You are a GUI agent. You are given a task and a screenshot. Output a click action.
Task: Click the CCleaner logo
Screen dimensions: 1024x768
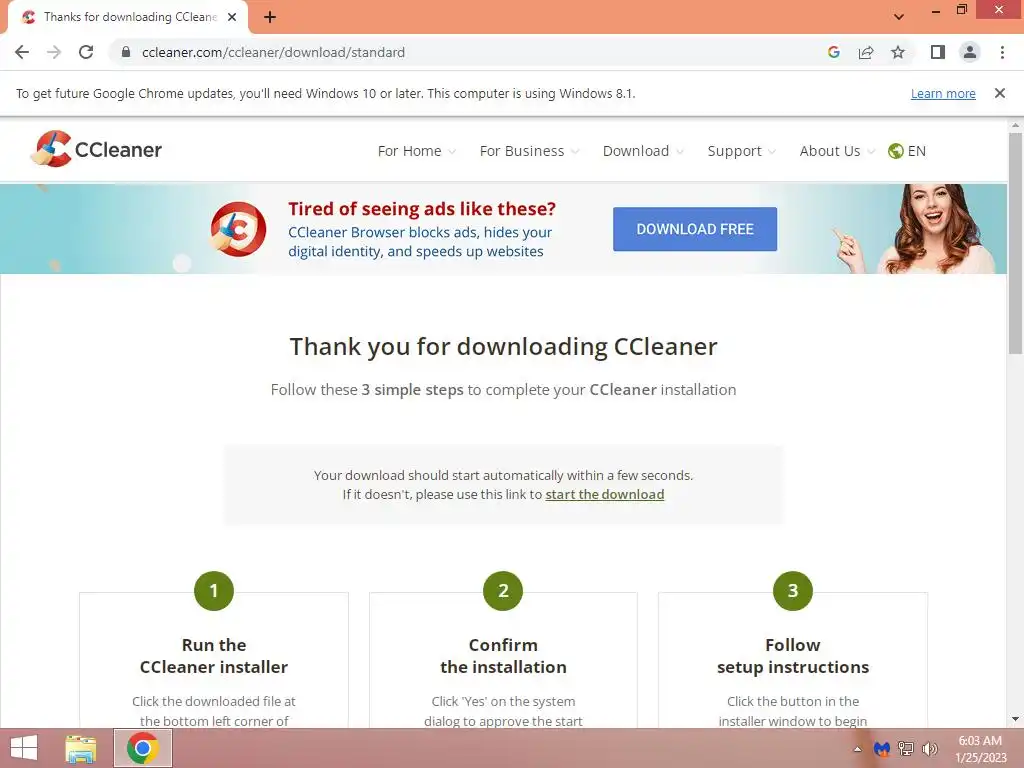96,149
